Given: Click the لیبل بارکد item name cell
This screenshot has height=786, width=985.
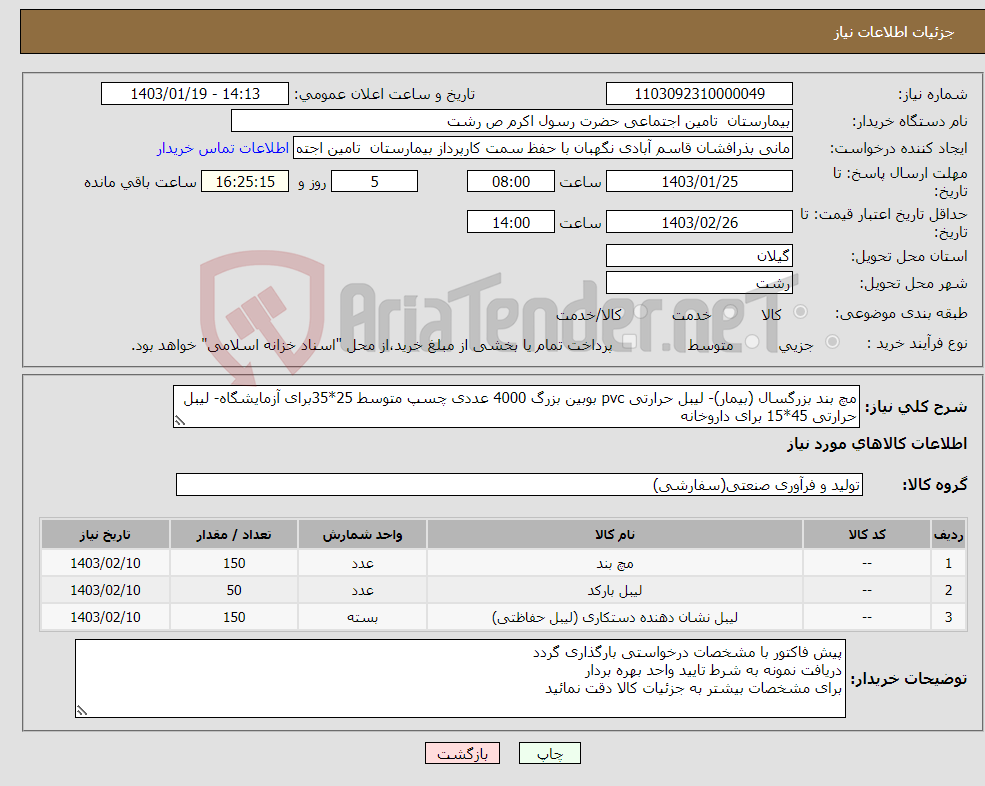Looking at the screenshot, I should pos(614,591).
